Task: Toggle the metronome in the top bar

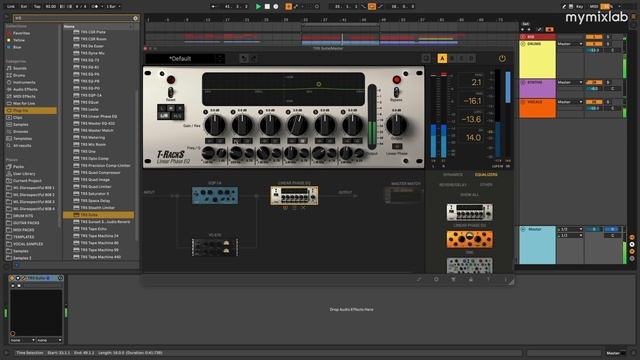Action: pos(96,7)
